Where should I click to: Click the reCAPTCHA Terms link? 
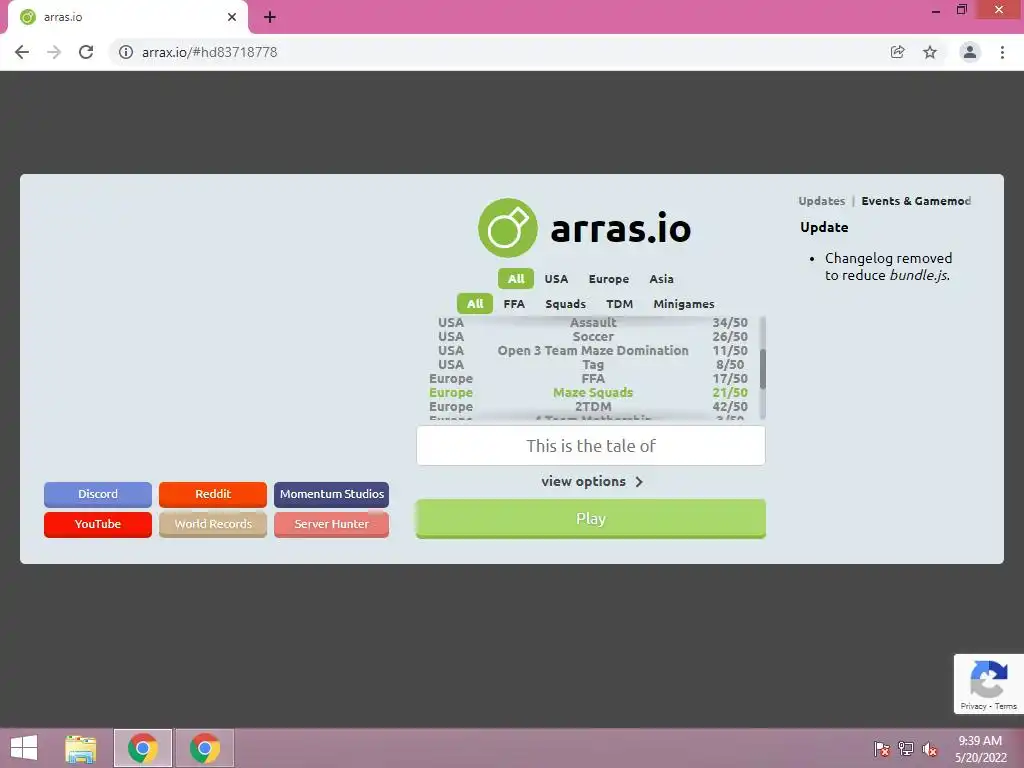1006,707
